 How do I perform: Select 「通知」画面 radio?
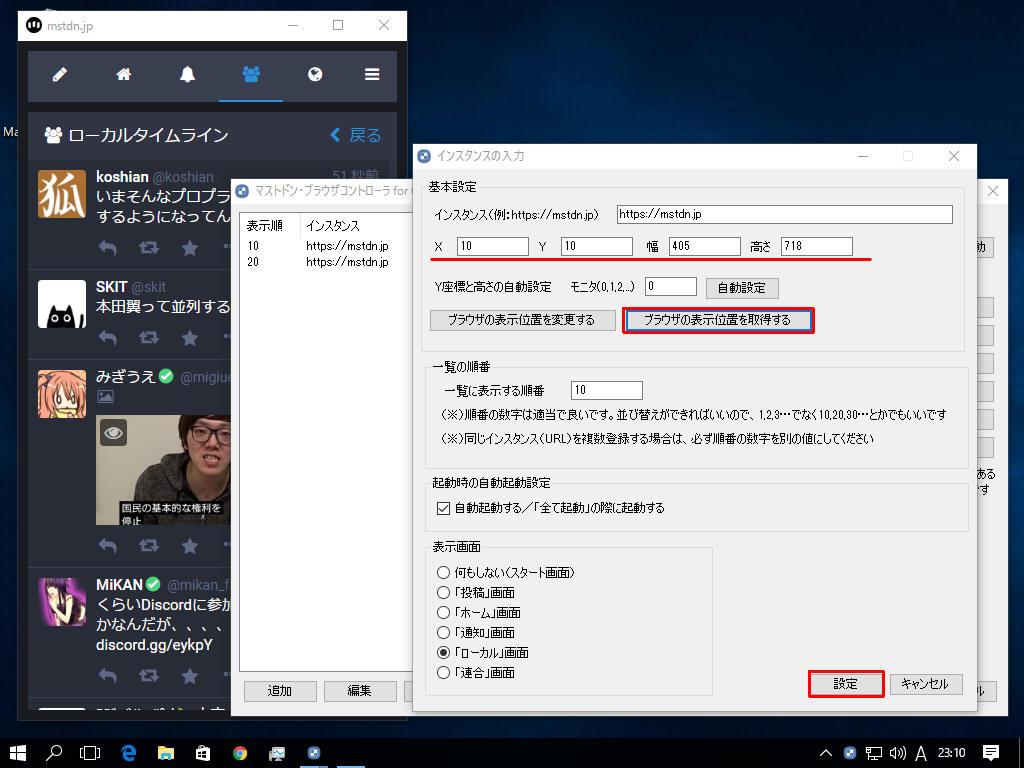(443, 633)
